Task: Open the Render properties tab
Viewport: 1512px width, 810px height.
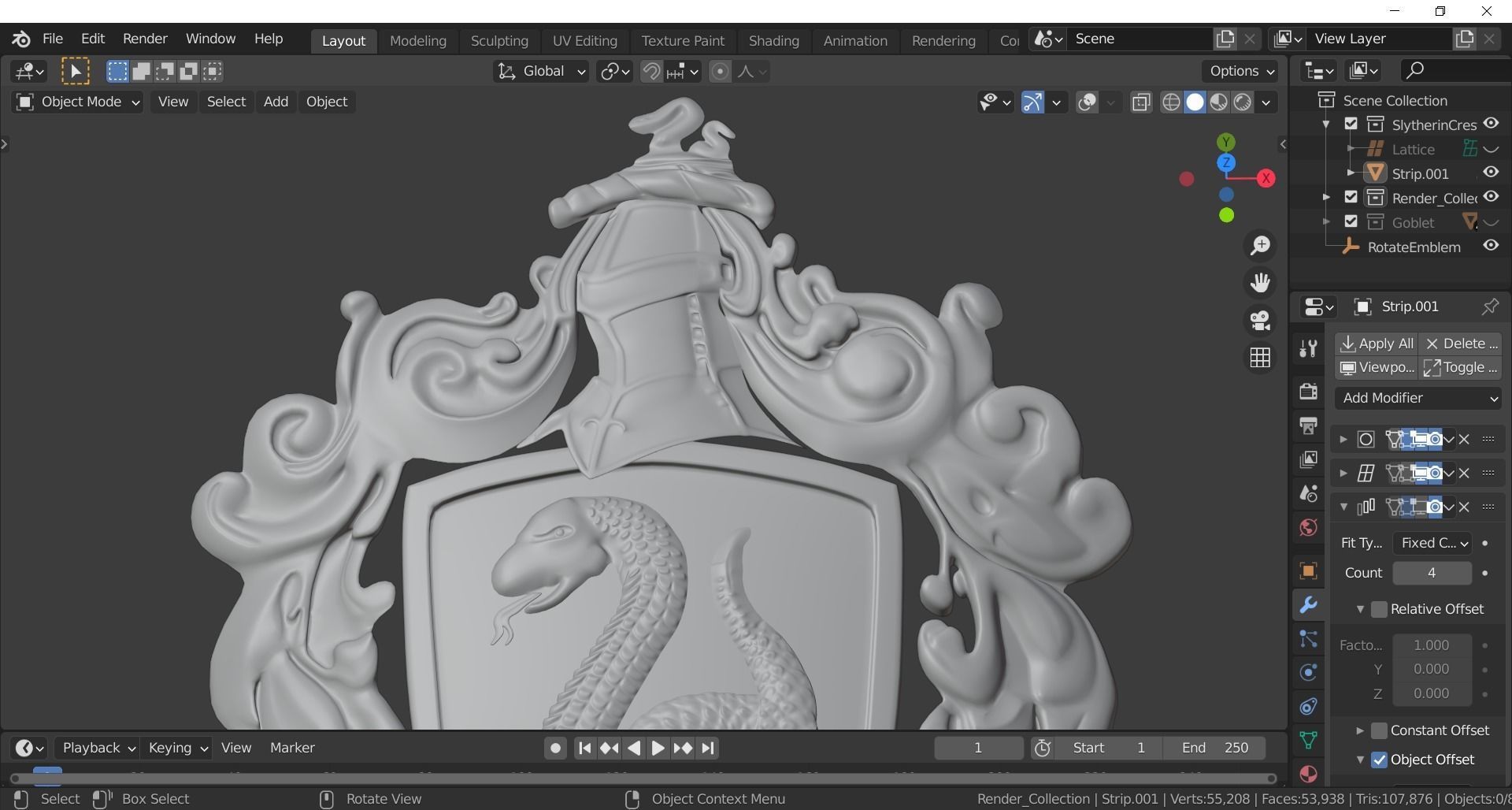Action: pyautogui.click(x=1308, y=391)
